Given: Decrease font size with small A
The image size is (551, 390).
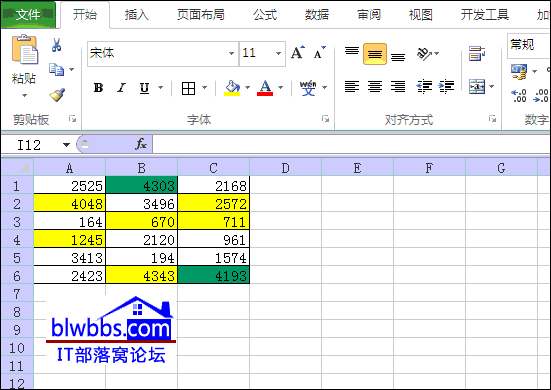Looking at the screenshot, I should click(x=319, y=53).
